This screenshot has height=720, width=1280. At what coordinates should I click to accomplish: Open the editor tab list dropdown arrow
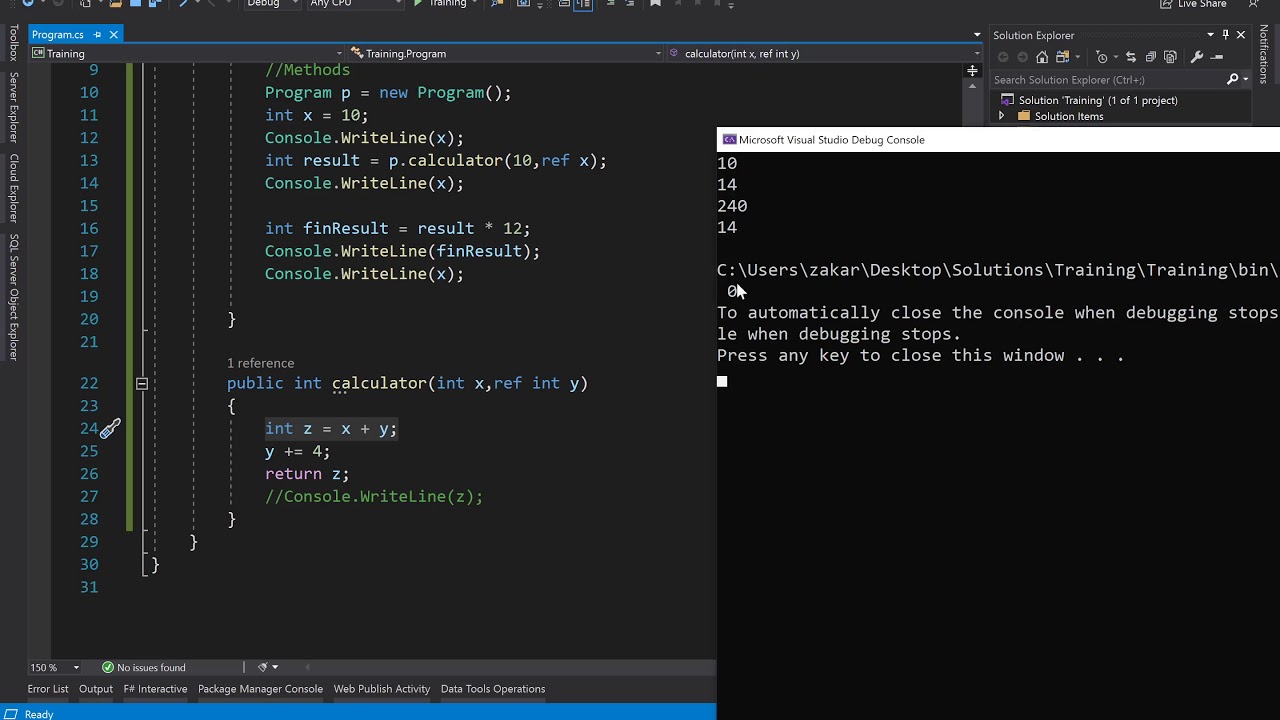coord(977,36)
